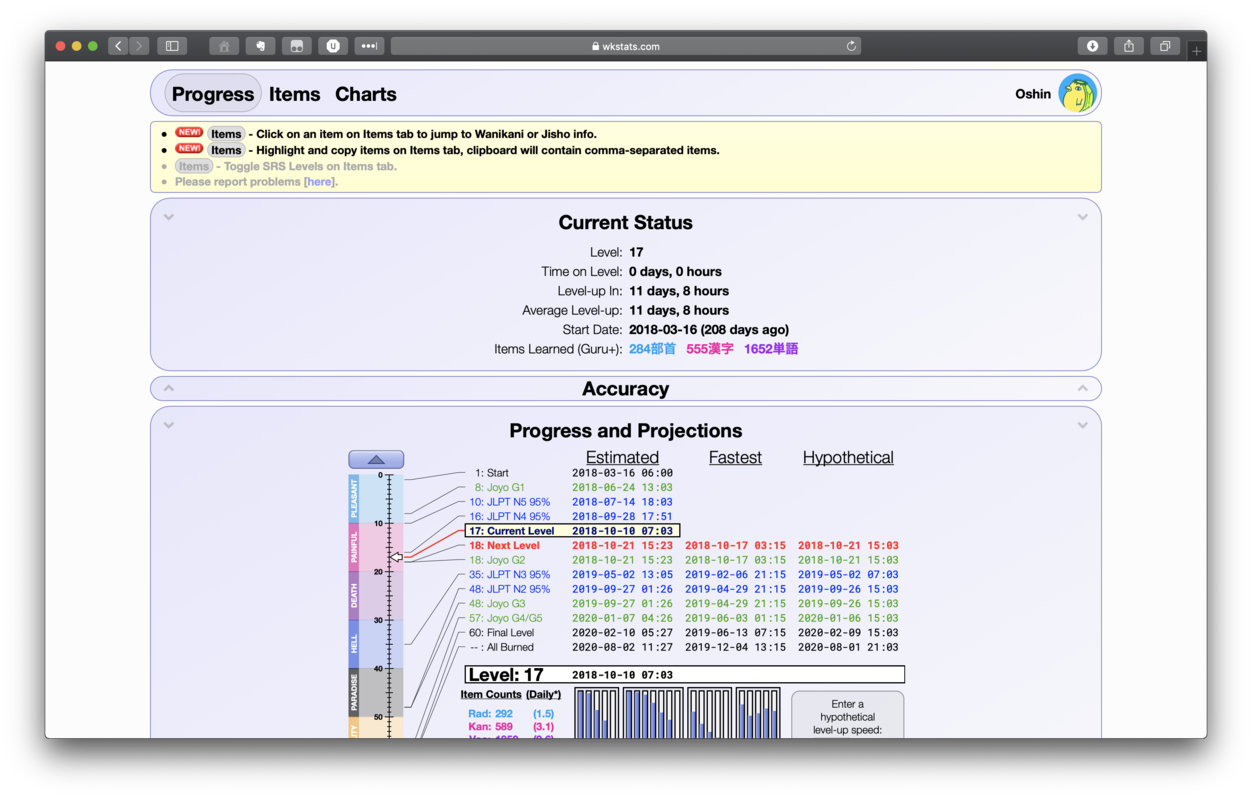Click the 48: JLPT N2 95% milestone
The width and height of the screenshot is (1252, 798).
[510, 589]
